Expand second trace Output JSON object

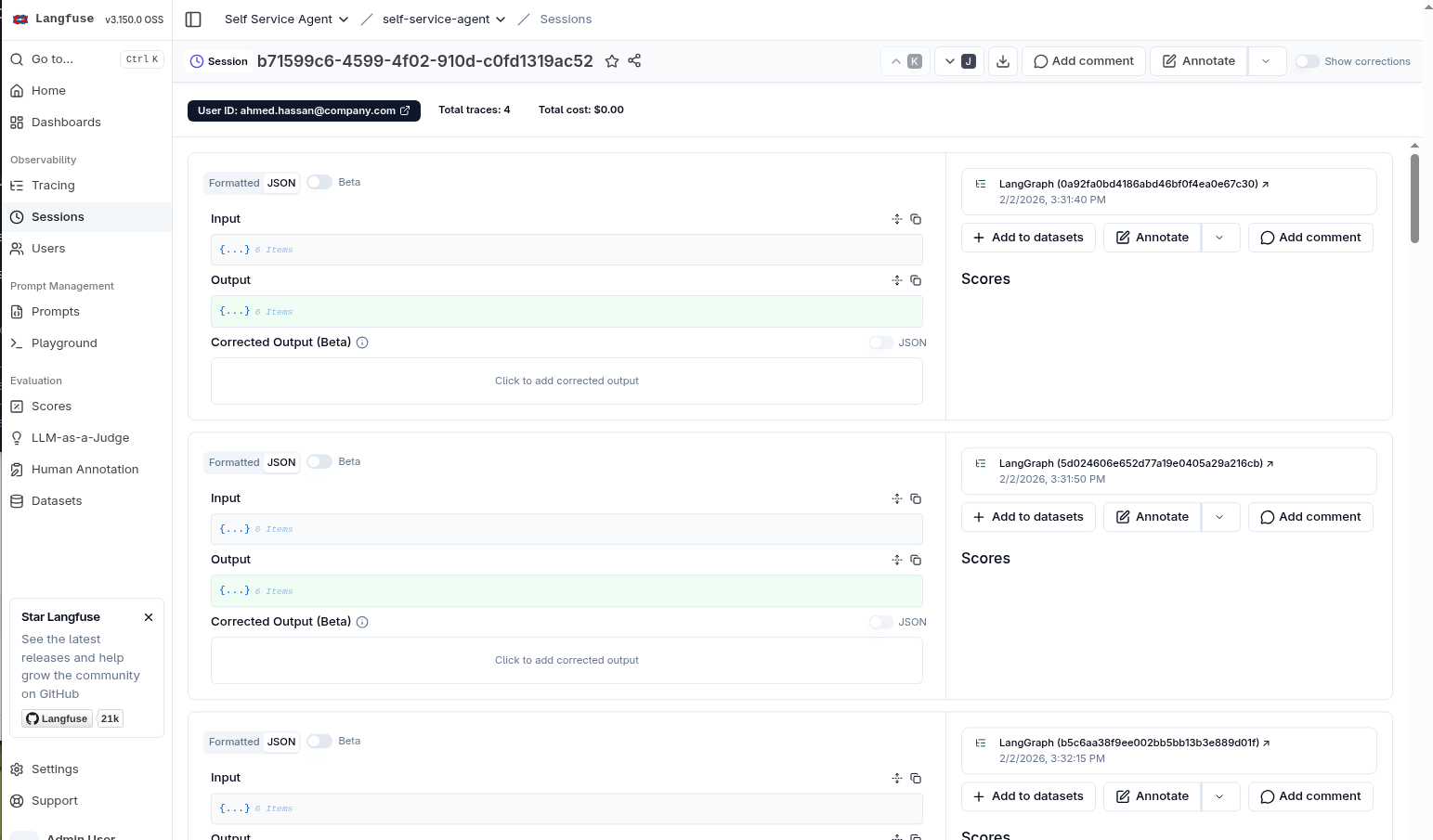235,590
